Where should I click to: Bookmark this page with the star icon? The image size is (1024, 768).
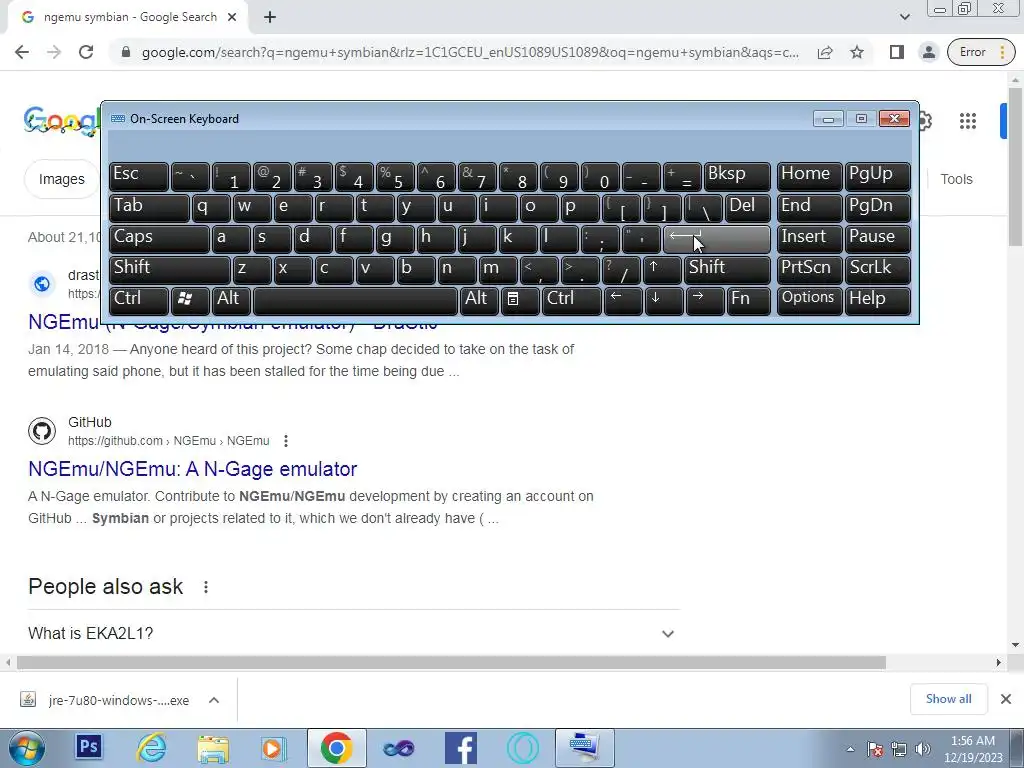[x=857, y=52]
